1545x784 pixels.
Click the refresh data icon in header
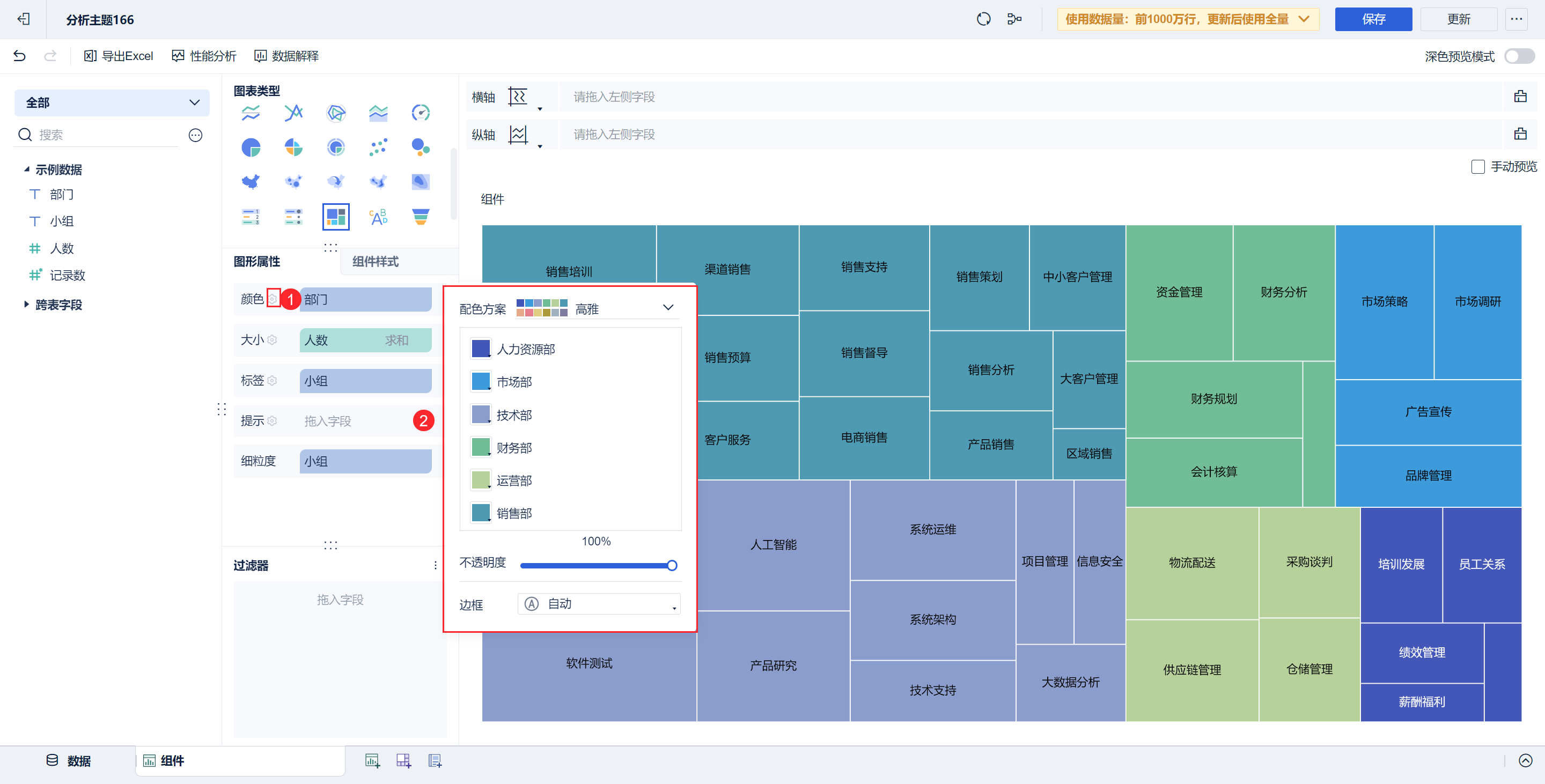[x=983, y=19]
